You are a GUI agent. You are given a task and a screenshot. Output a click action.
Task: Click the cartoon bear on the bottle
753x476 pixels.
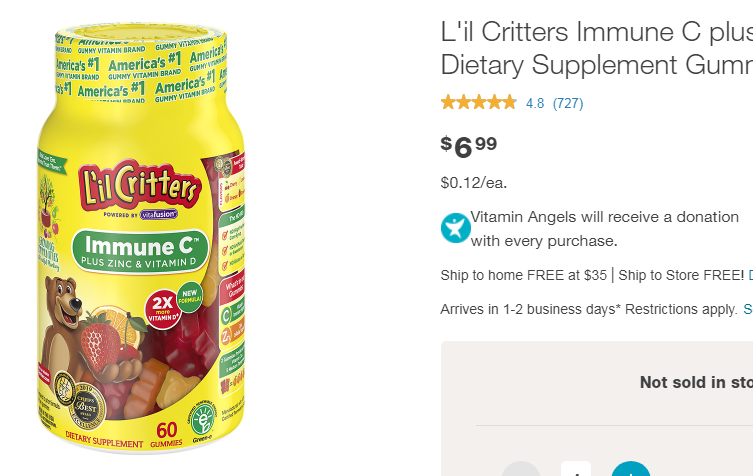click(65, 327)
